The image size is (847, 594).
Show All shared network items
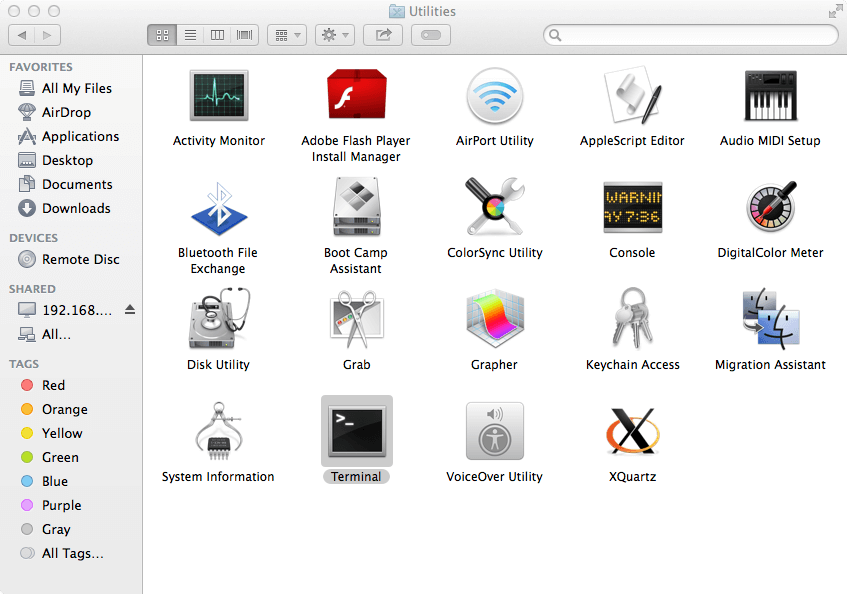(x=71, y=334)
